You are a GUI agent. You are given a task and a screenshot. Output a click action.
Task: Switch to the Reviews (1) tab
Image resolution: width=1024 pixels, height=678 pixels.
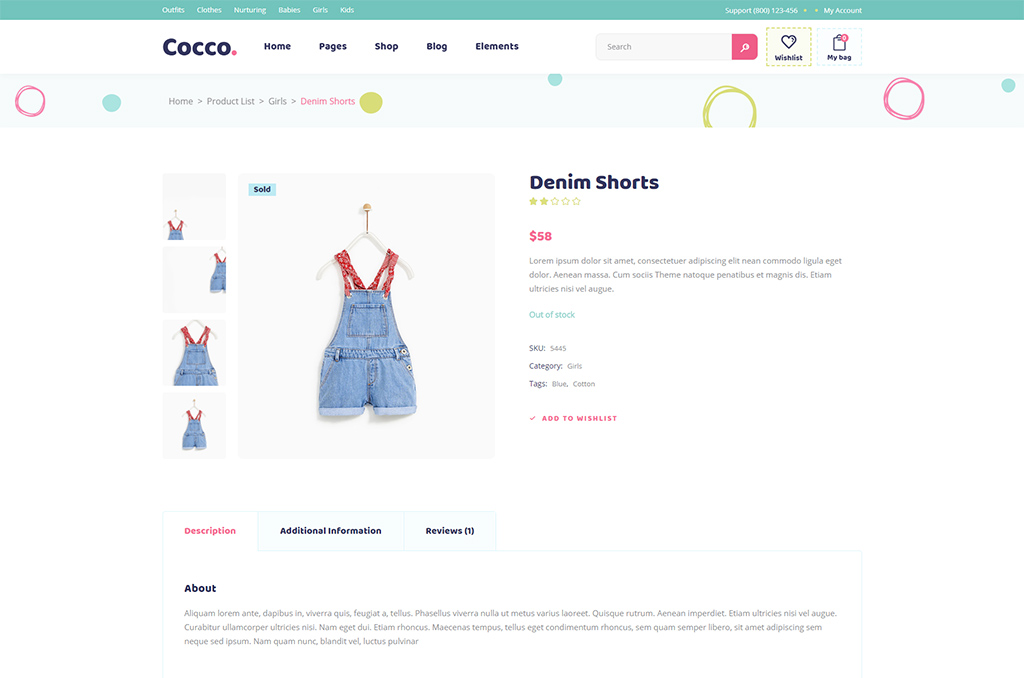tap(450, 531)
